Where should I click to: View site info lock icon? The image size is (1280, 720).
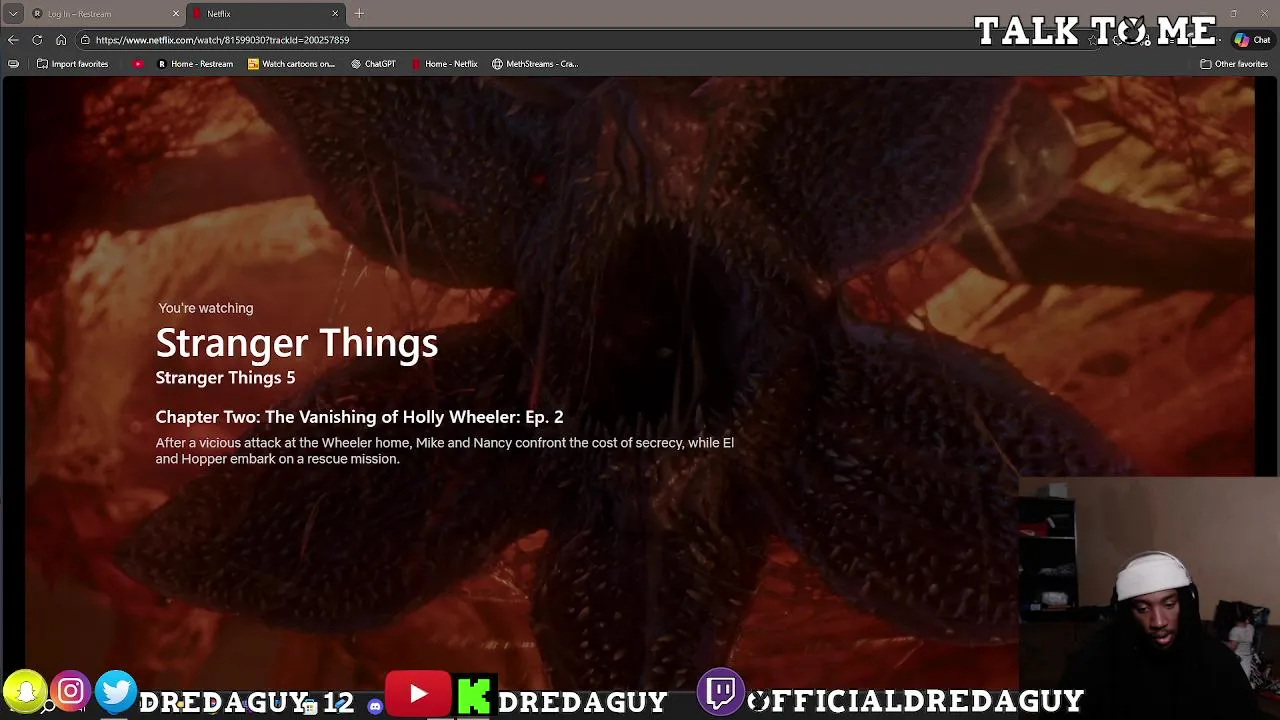[x=86, y=40]
